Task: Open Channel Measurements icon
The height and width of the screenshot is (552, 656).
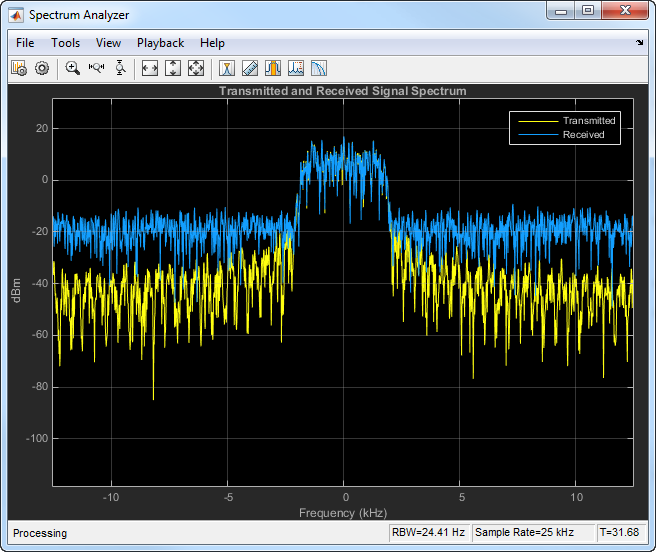Action: (273, 68)
